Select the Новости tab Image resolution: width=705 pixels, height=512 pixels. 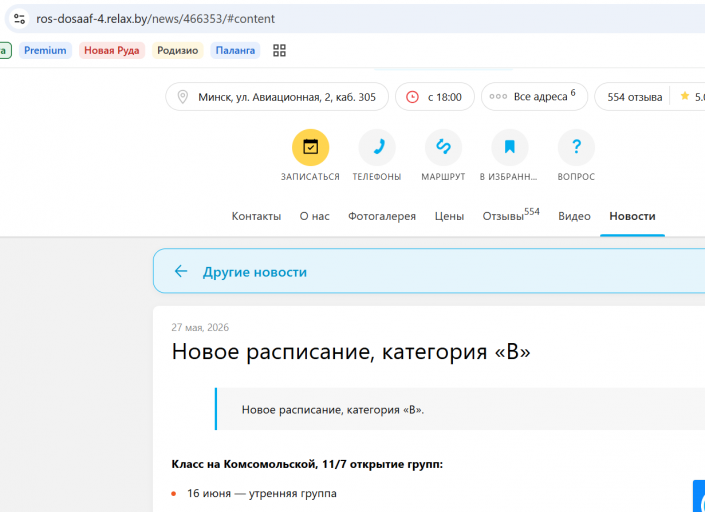632,216
